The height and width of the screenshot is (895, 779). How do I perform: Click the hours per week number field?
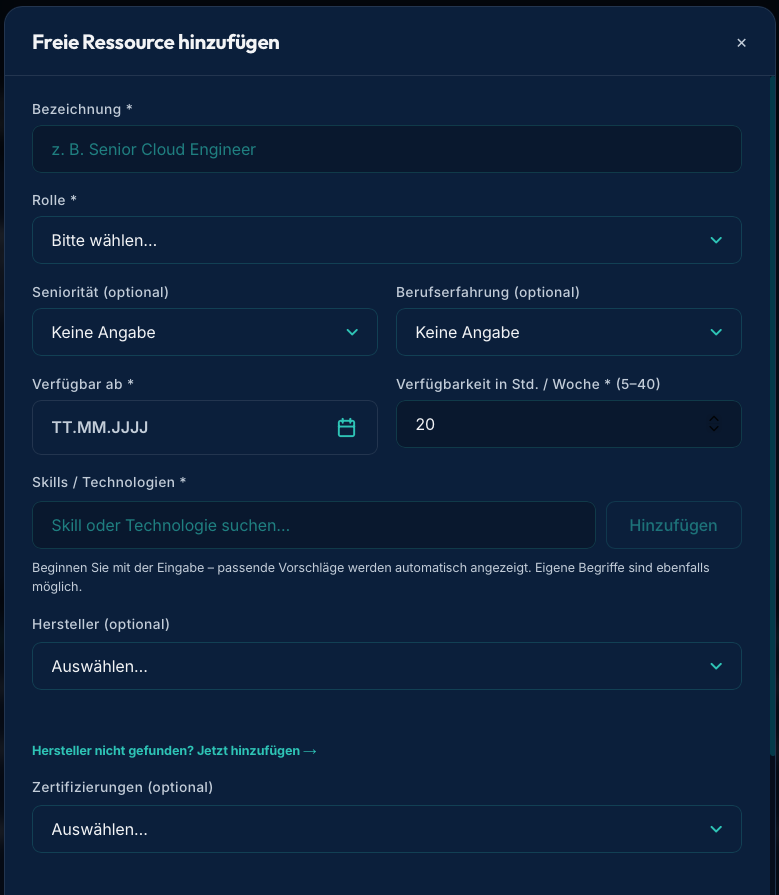coord(568,424)
